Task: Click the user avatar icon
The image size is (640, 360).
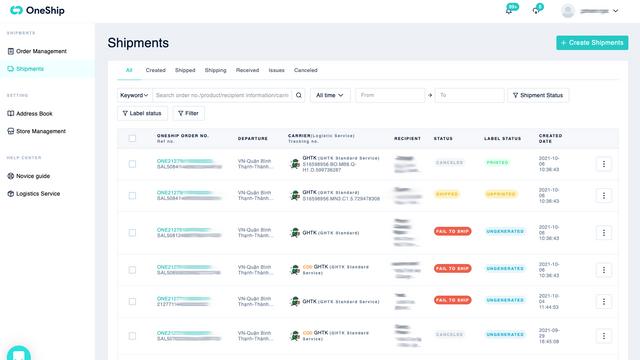Action: point(568,11)
